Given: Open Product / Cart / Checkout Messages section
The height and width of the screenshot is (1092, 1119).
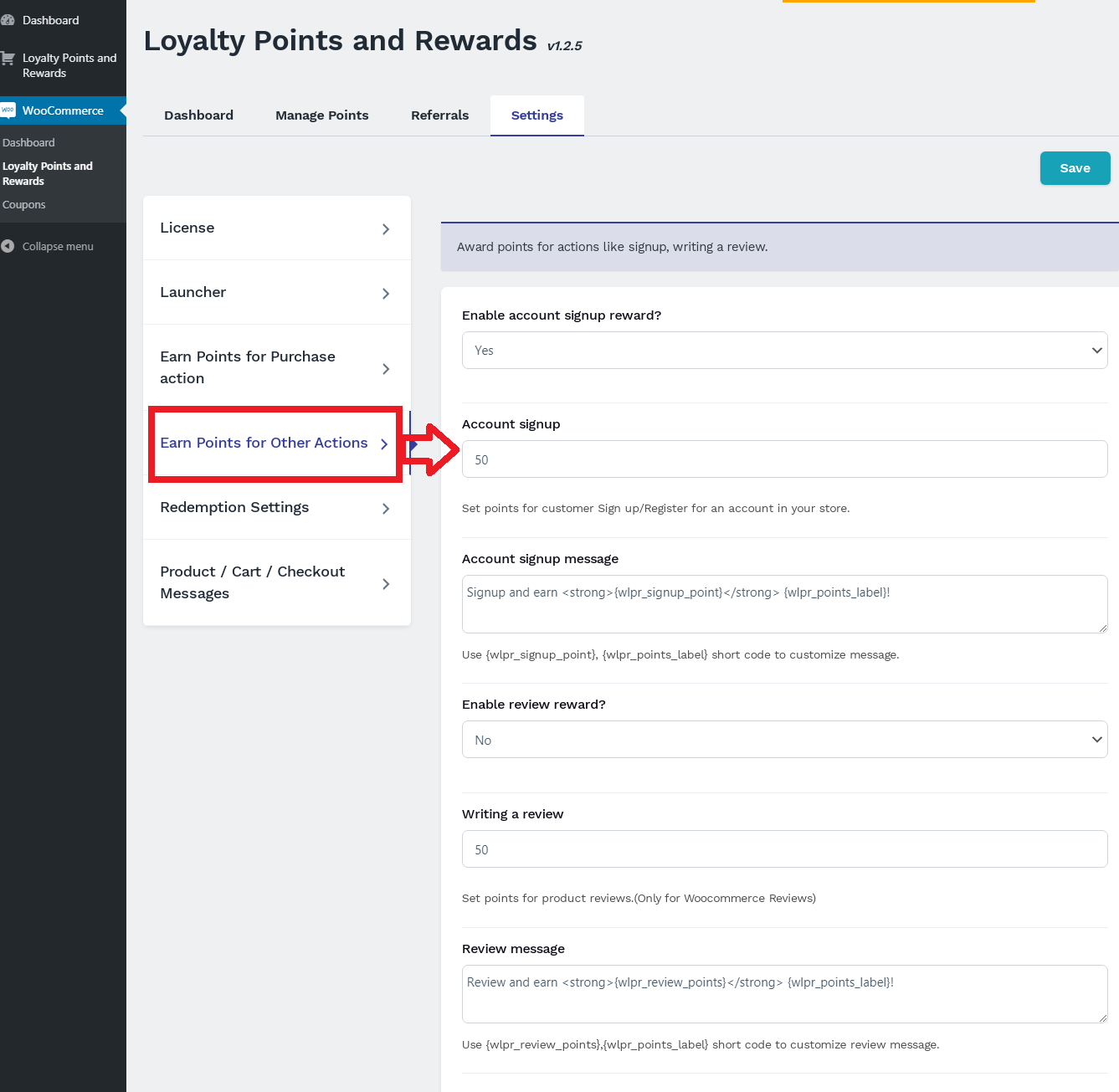Looking at the screenshot, I should click(277, 582).
